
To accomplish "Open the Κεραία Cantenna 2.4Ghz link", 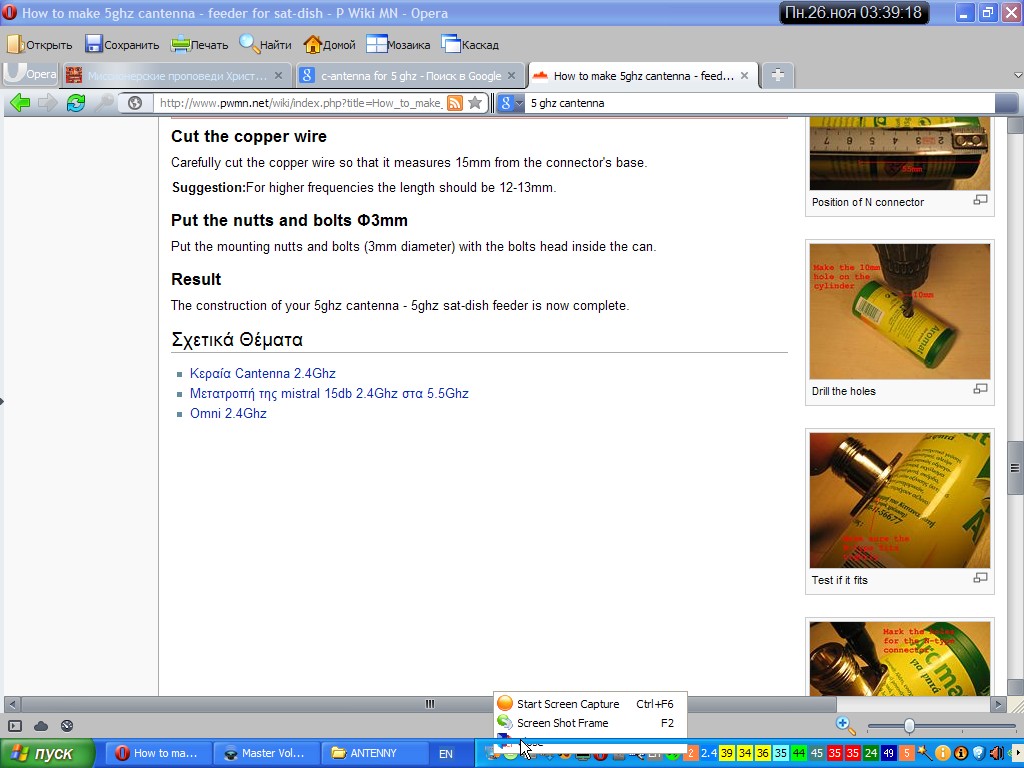I will pos(263,374).
